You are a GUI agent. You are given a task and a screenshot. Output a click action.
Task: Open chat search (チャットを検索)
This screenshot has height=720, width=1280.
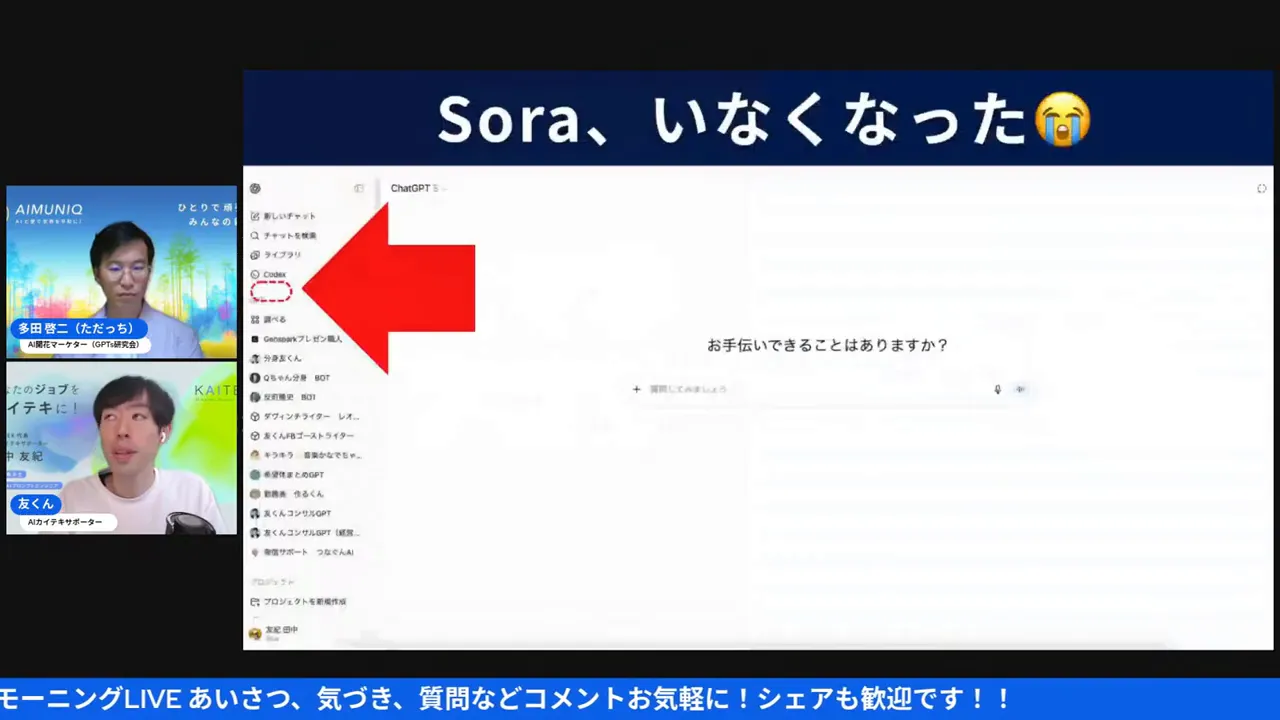tap(289, 236)
